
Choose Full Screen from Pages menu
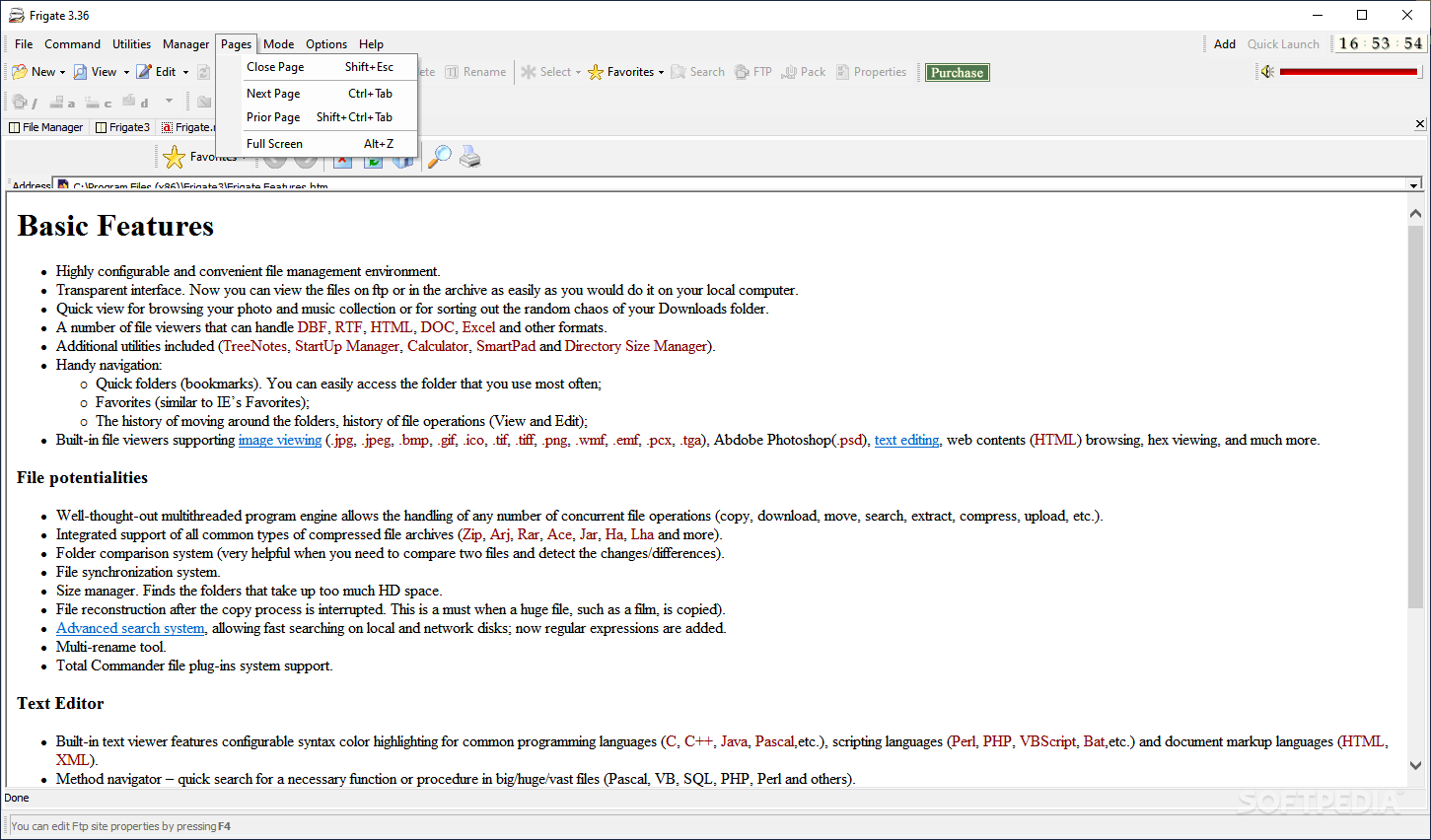[330, 144]
